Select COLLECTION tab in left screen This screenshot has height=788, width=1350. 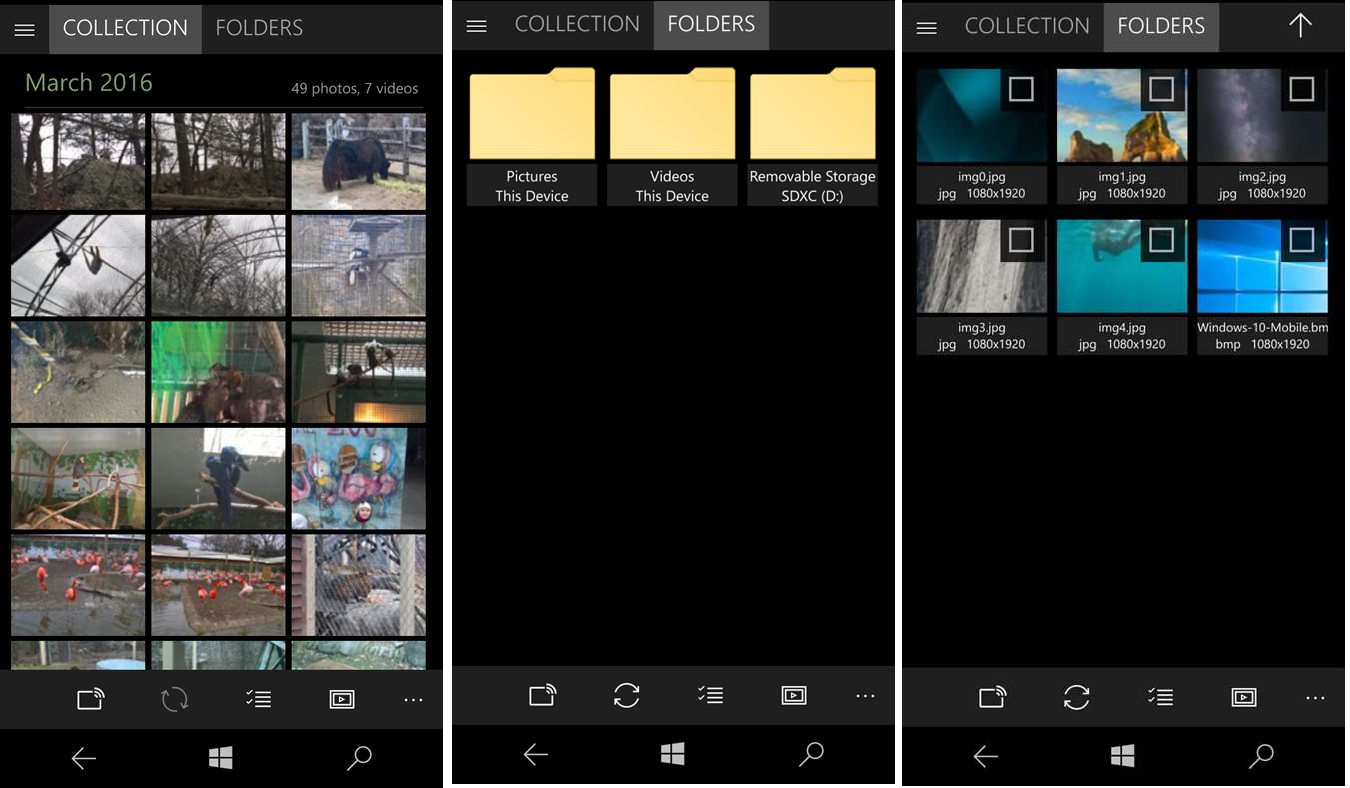pyautogui.click(x=125, y=28)
